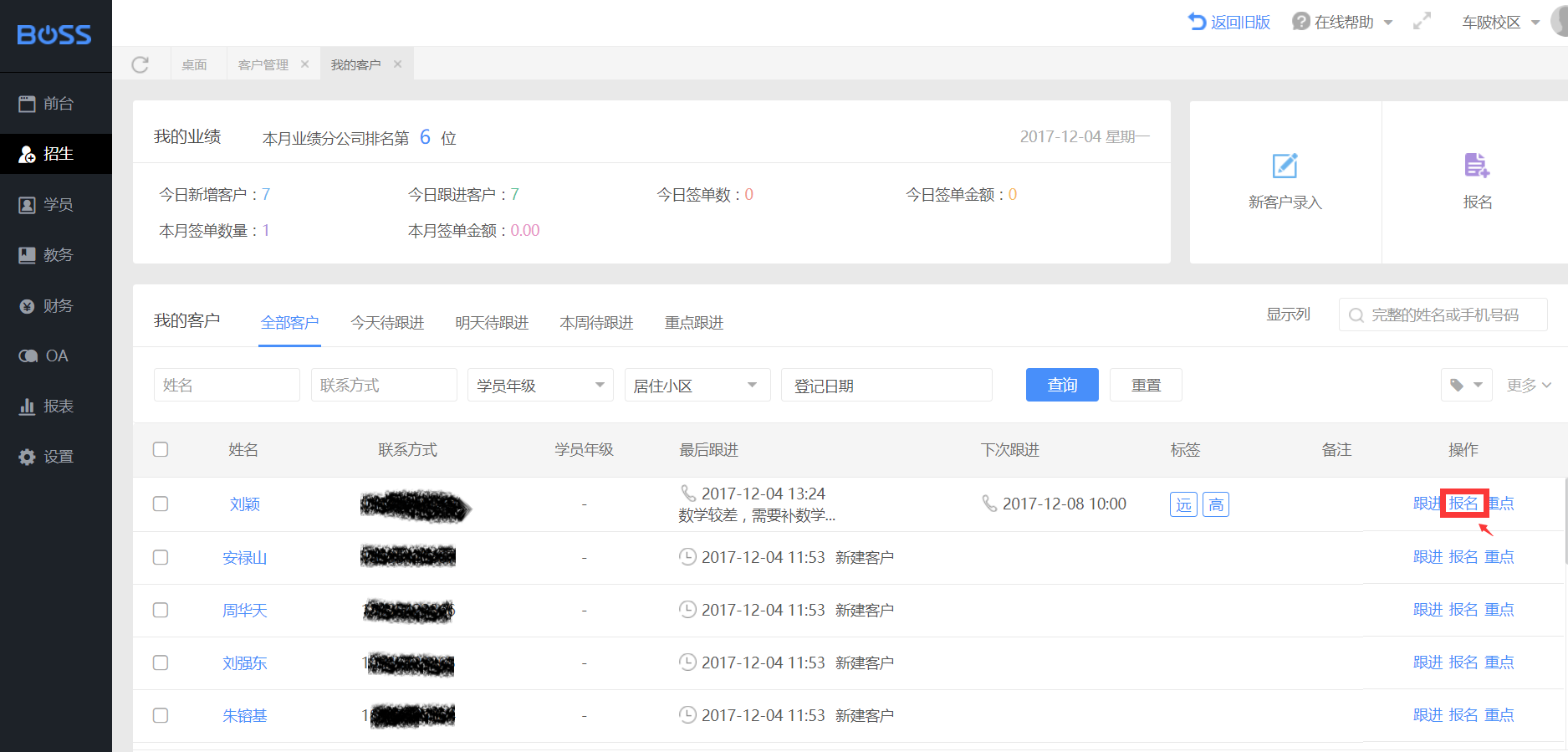Select the 全部客户 filter tab
The height and width of the screenshot is (752, 1568).
[x=289, y=323]
